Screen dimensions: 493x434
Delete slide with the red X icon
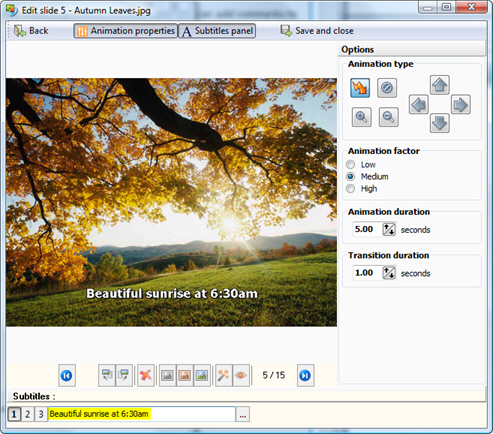pyautogui.click(x=146, y=375)
